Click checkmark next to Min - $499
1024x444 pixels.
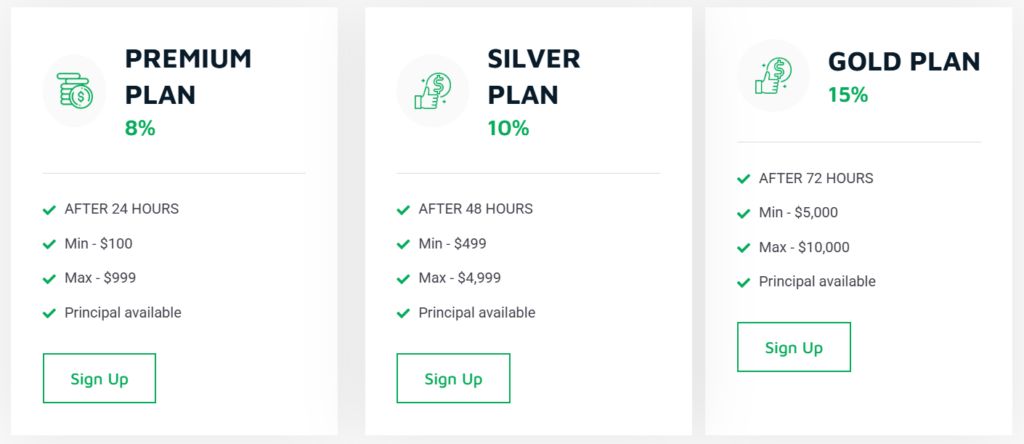pos(403,244)
